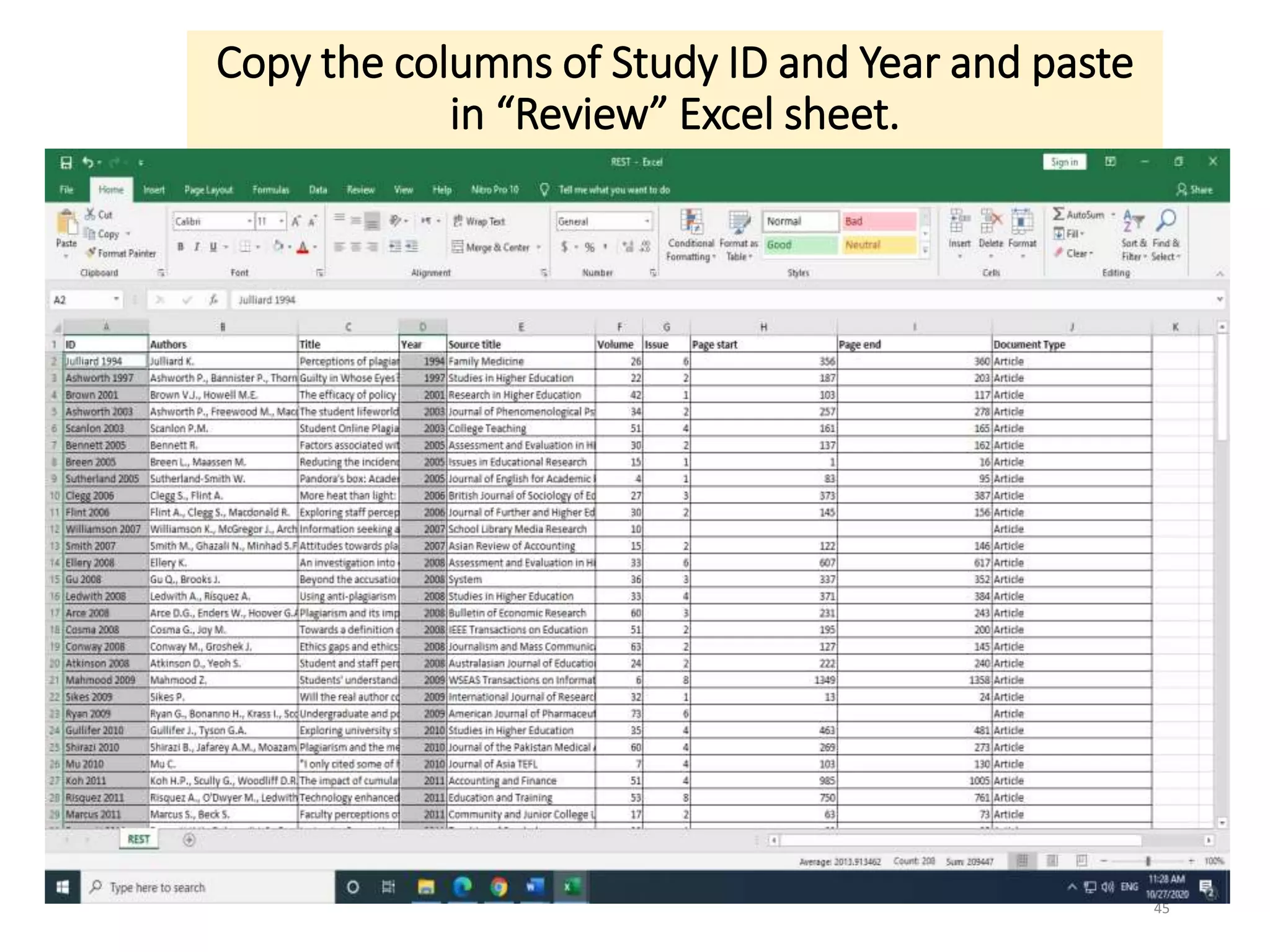The width and height of the screenshot is (1270, 952).
Task: Click Orientation text angle icon
Action: tap(395, 221)
